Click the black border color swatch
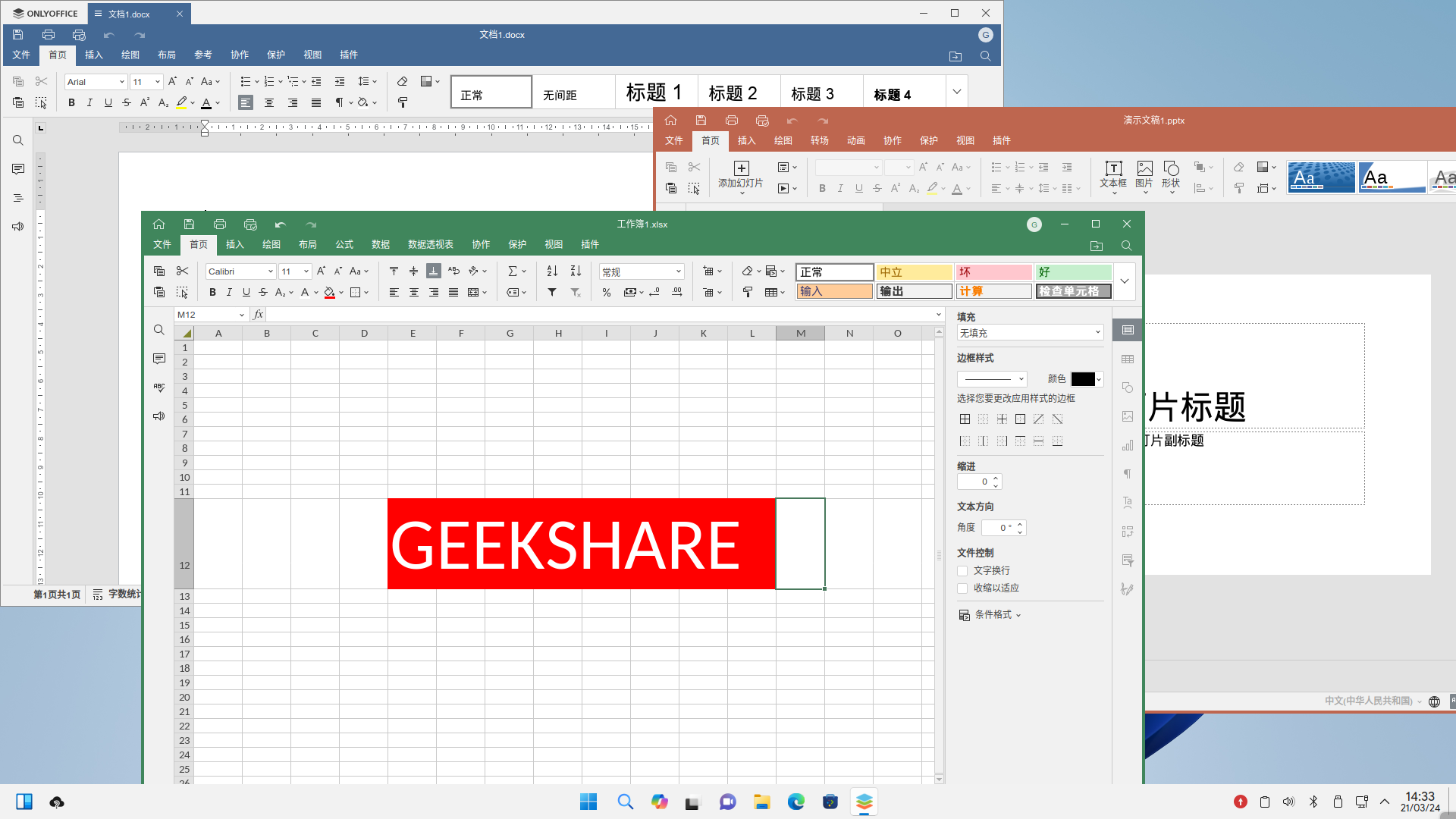Viewport: 1456px width, 819px height. point(1082,379)
